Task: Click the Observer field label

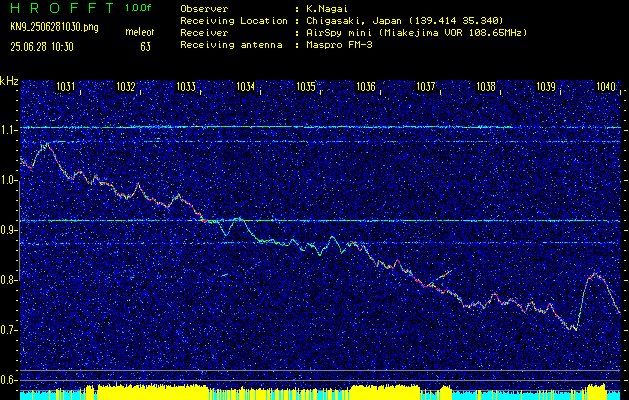Action: [x=204, y=9]
